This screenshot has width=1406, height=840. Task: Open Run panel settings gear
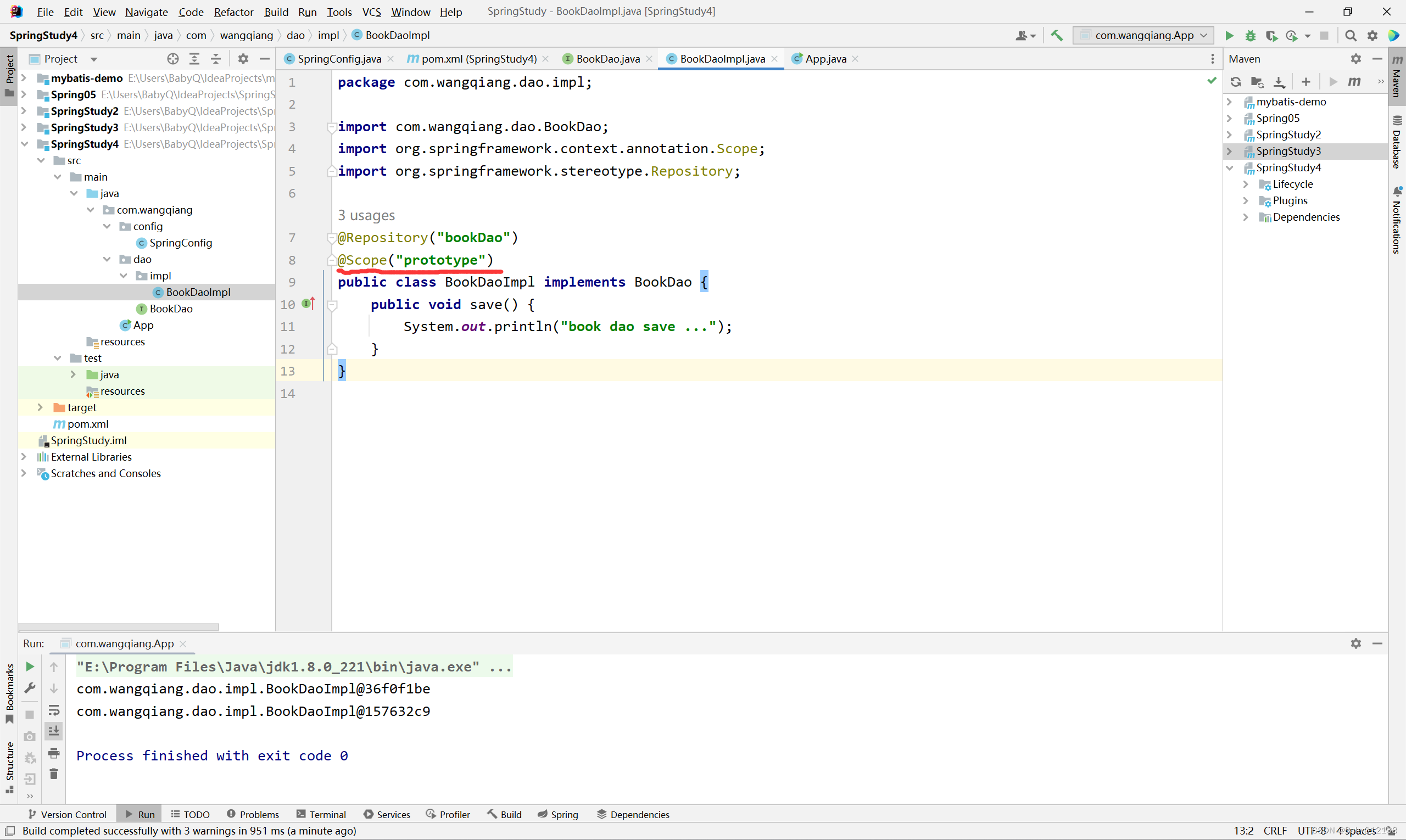tap(1355, 643)
